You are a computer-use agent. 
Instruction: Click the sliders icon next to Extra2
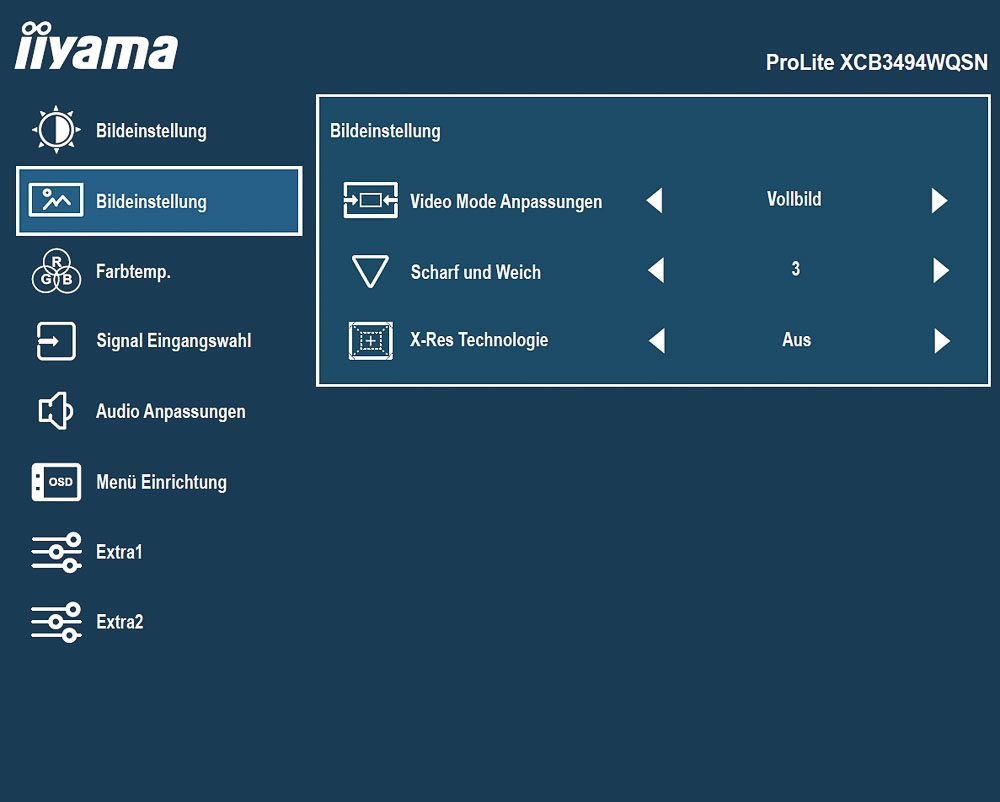tap(56, 622)
